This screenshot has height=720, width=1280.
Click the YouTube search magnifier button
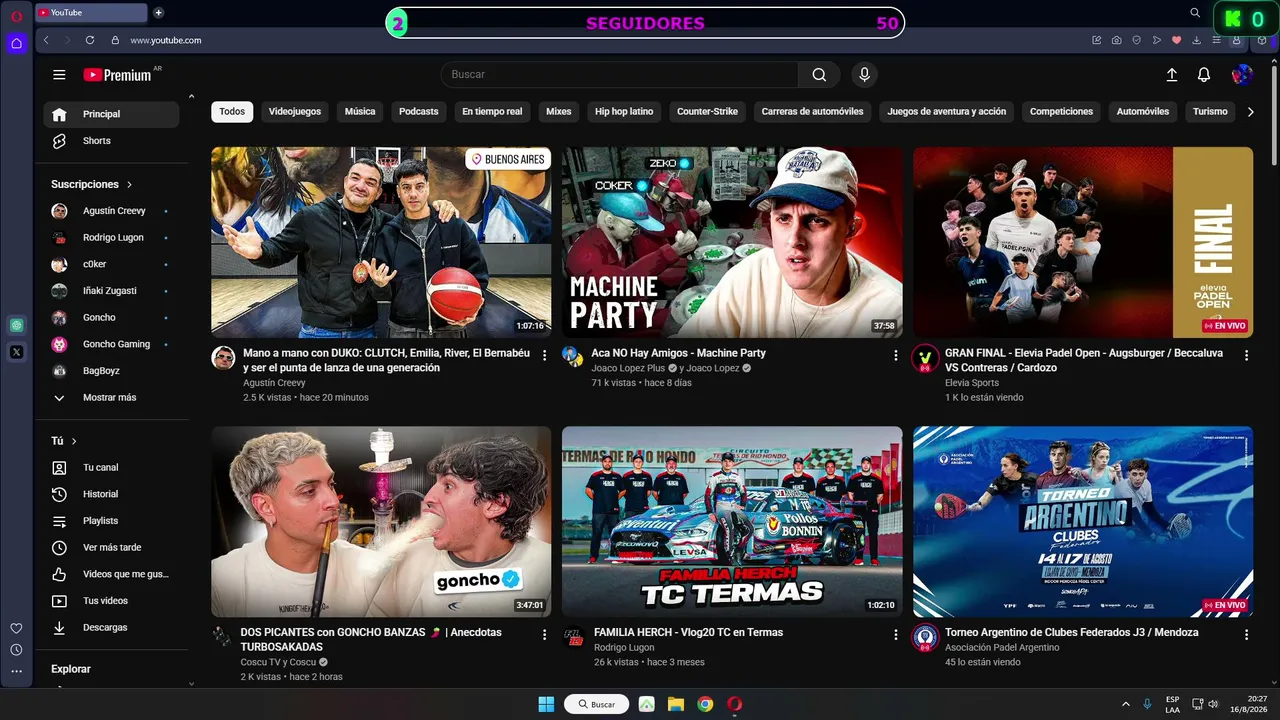[819, 75]
